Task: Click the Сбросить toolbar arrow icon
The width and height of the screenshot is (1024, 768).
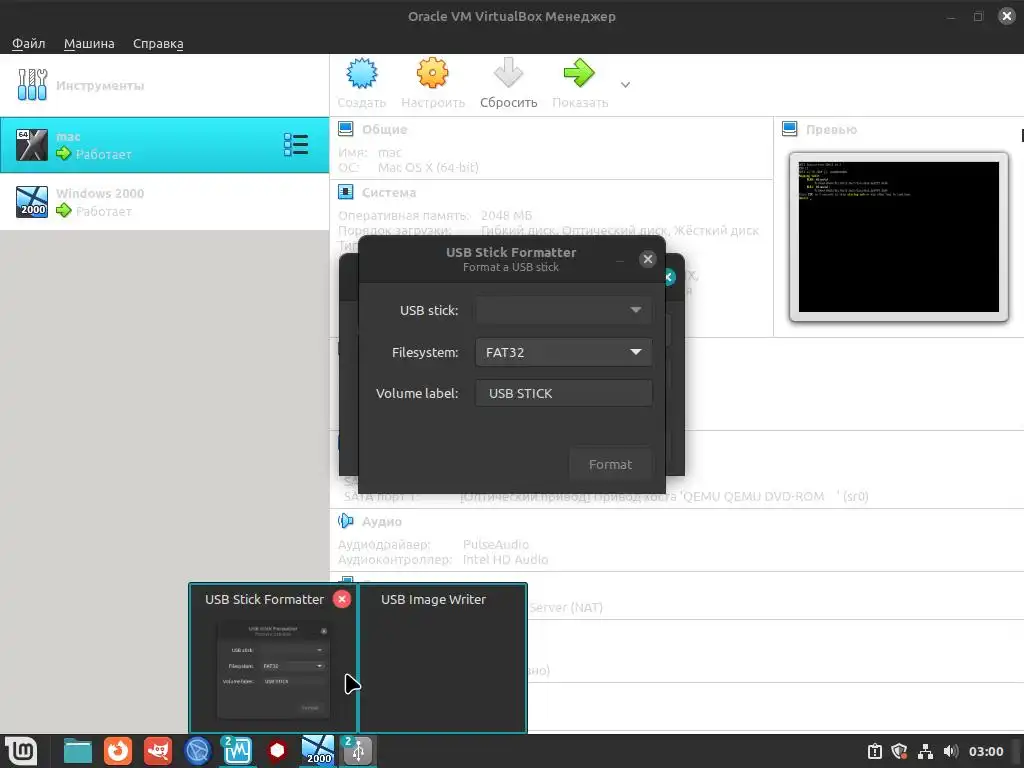Action: [x=508, y=73]
